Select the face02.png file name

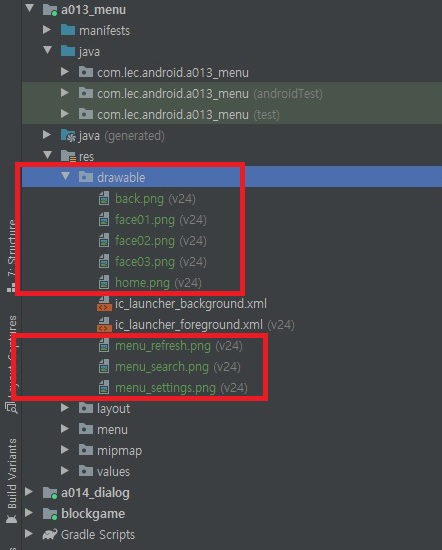pyautogui.click(x=145, y=241)
